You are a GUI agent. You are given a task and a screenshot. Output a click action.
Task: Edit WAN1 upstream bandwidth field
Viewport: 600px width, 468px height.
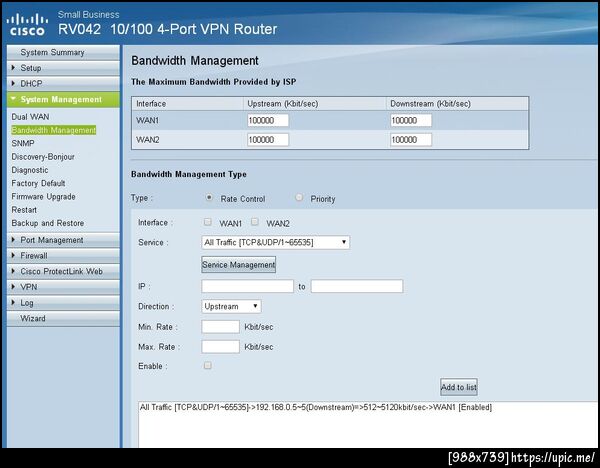point(268,120)
